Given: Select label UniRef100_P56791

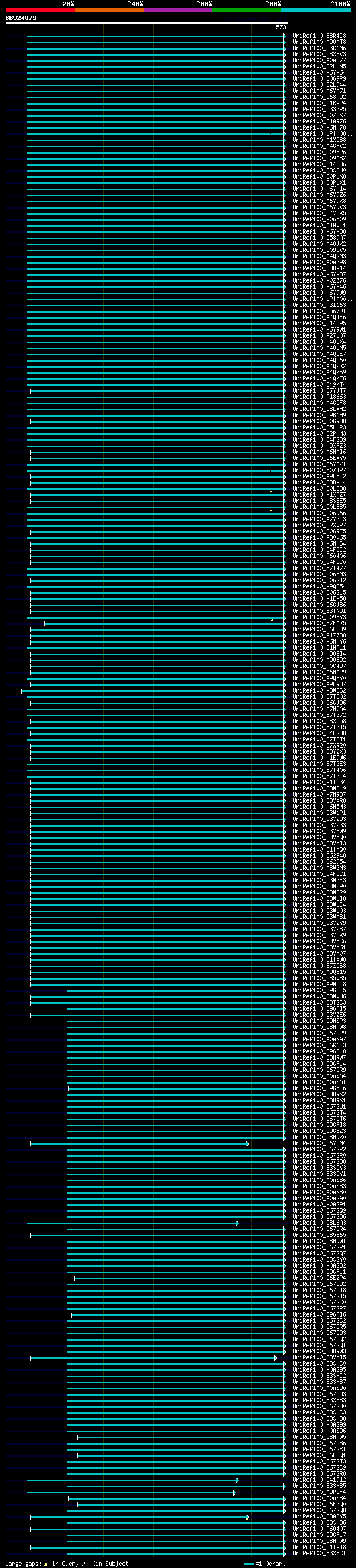Looking at the screenshot, I should pos(319,311).
